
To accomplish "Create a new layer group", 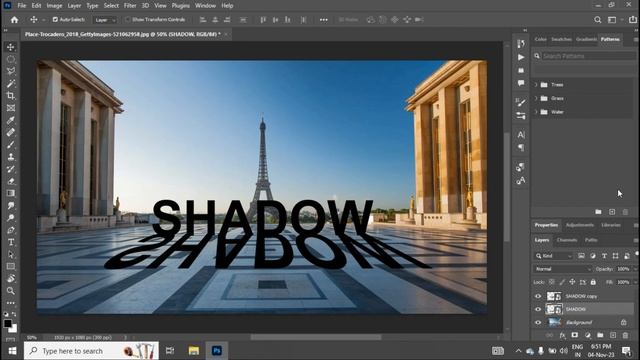I will 600,336.
